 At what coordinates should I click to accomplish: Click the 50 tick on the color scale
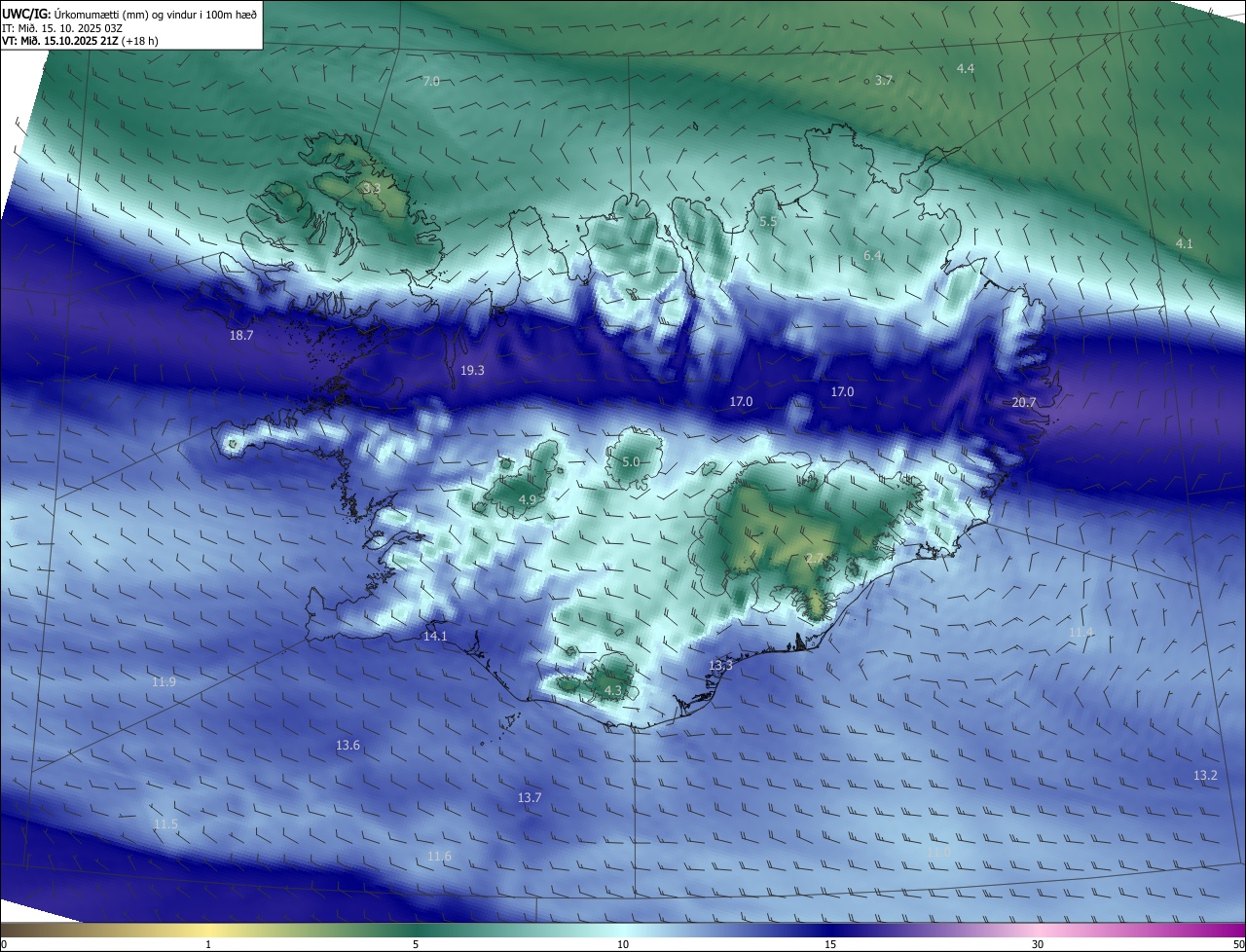click(1238, 944)
